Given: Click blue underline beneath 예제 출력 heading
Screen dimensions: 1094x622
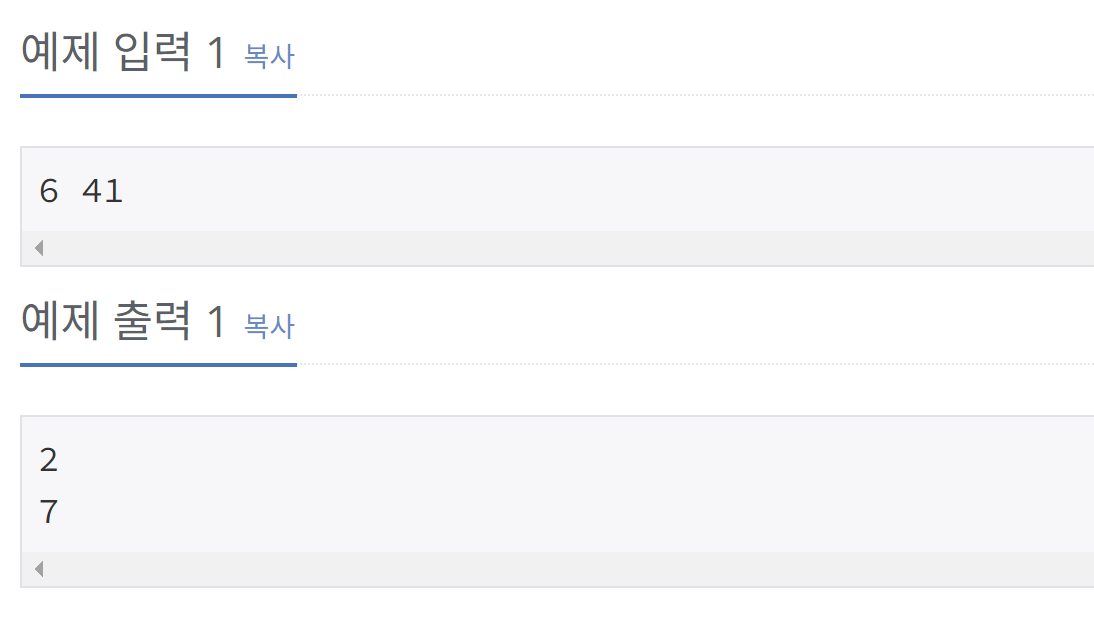Looking at the screenshot, I should point(158,364).
